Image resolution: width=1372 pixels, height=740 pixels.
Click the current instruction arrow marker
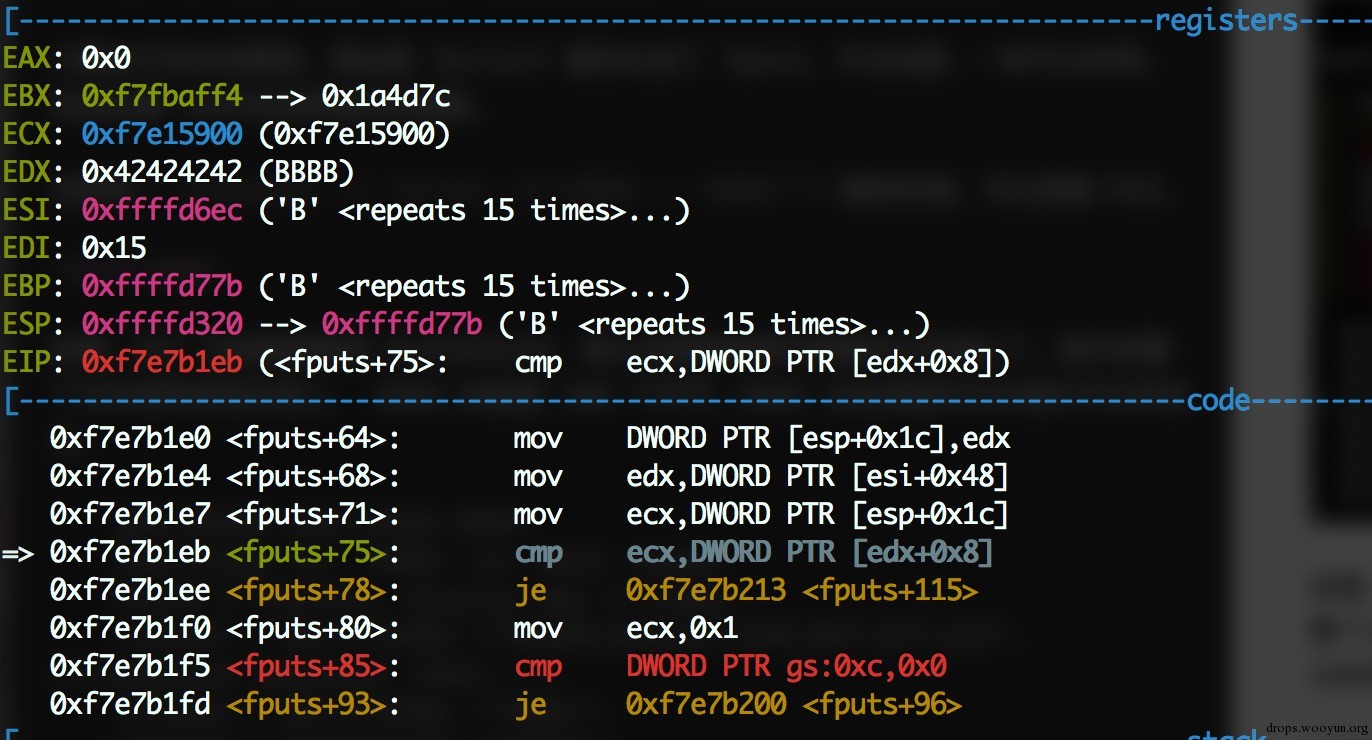tap(18, 553)
